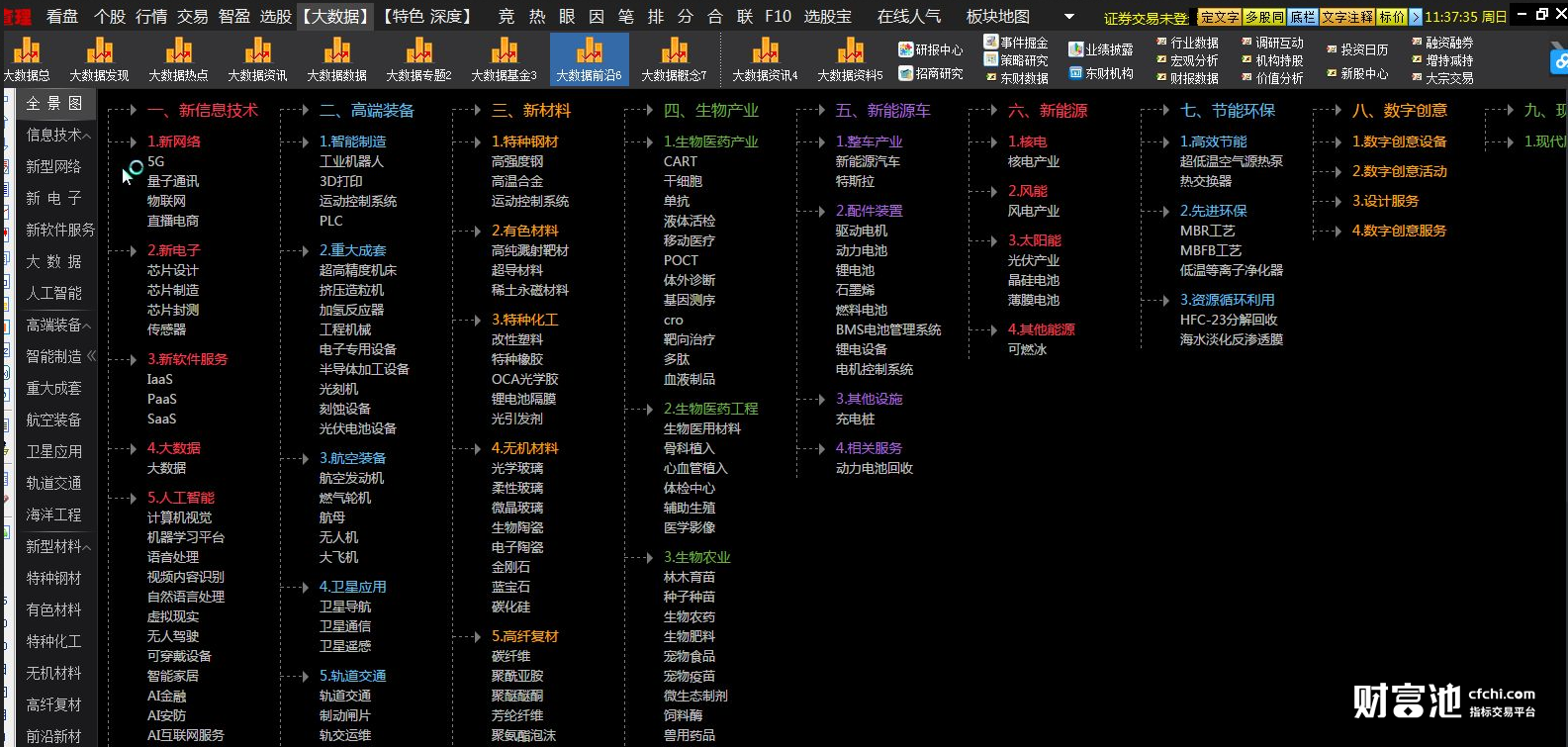Select the 大数据基金3 toolbar icon

504,59
